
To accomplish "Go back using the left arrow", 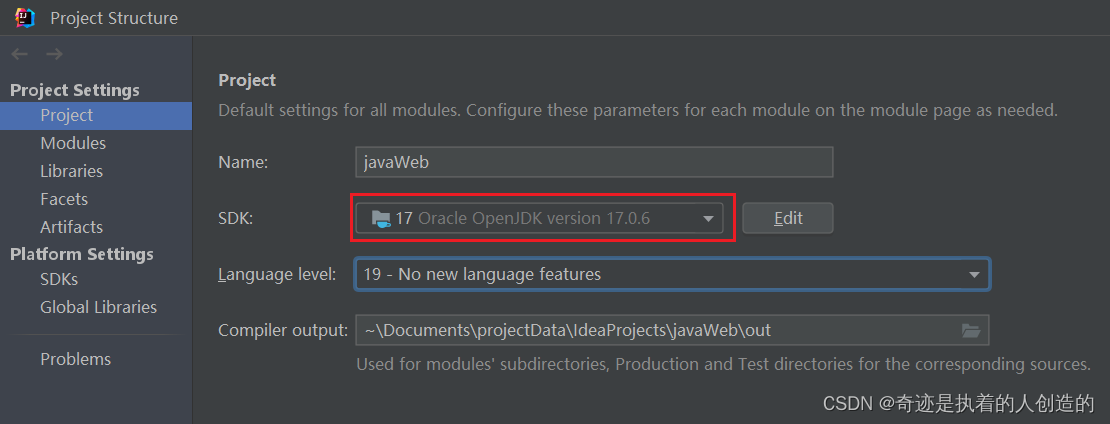I will pos(20,55).
